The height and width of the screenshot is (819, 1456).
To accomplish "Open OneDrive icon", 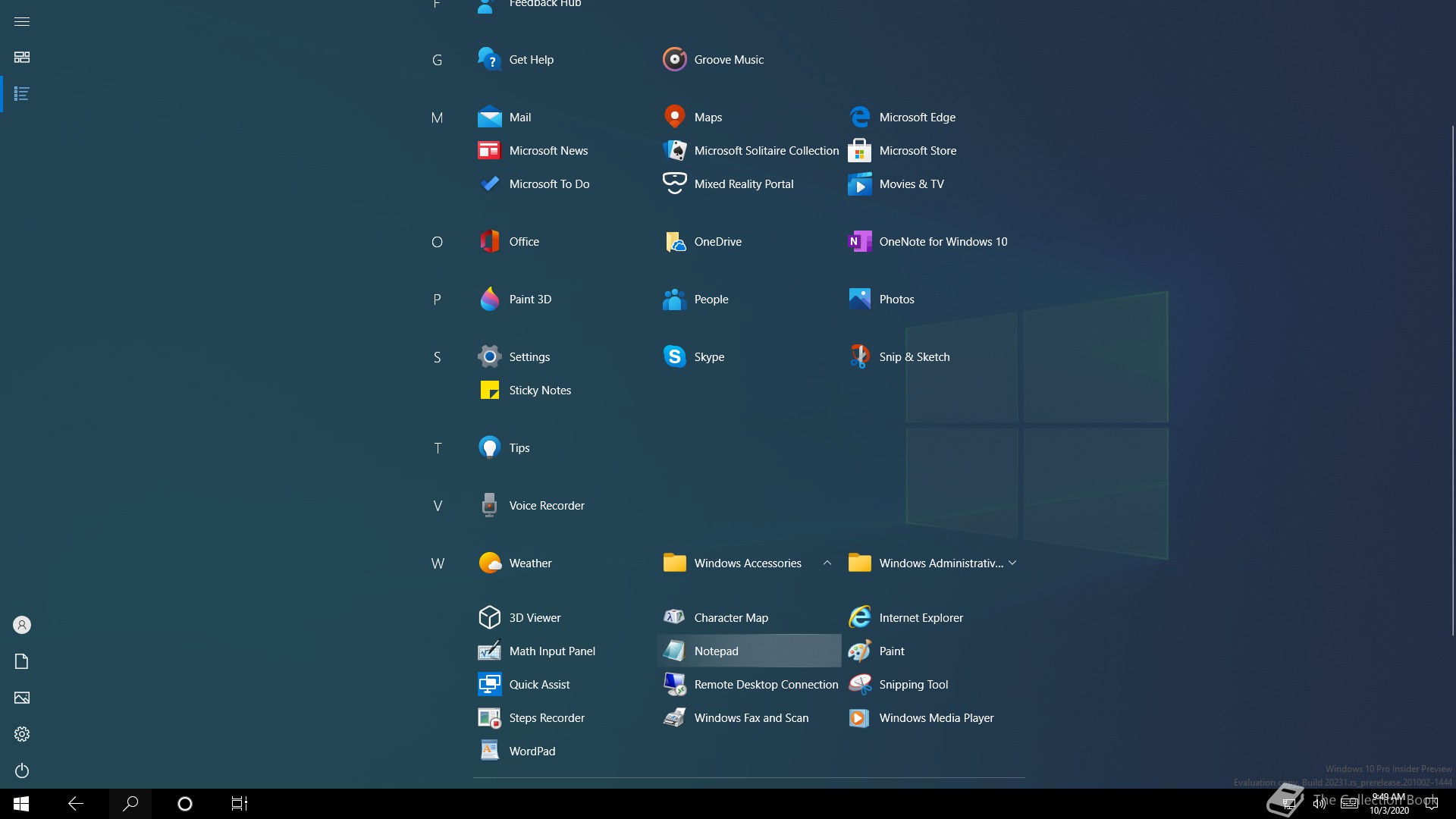I will tap(674, 241).
